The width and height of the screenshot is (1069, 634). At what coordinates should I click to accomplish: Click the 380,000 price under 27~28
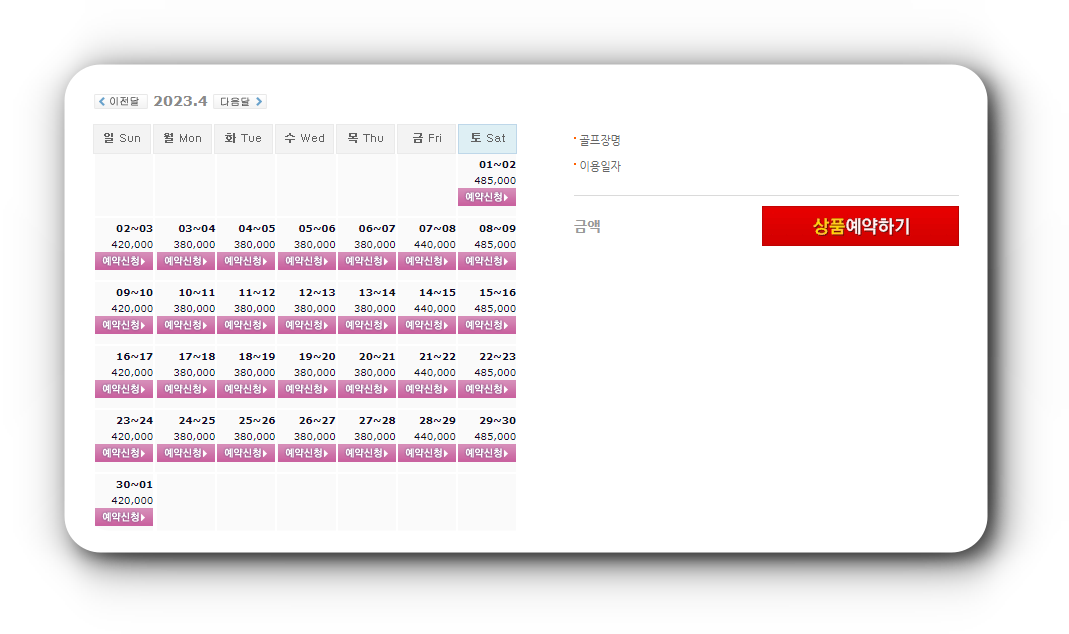(x=375, y=437)
